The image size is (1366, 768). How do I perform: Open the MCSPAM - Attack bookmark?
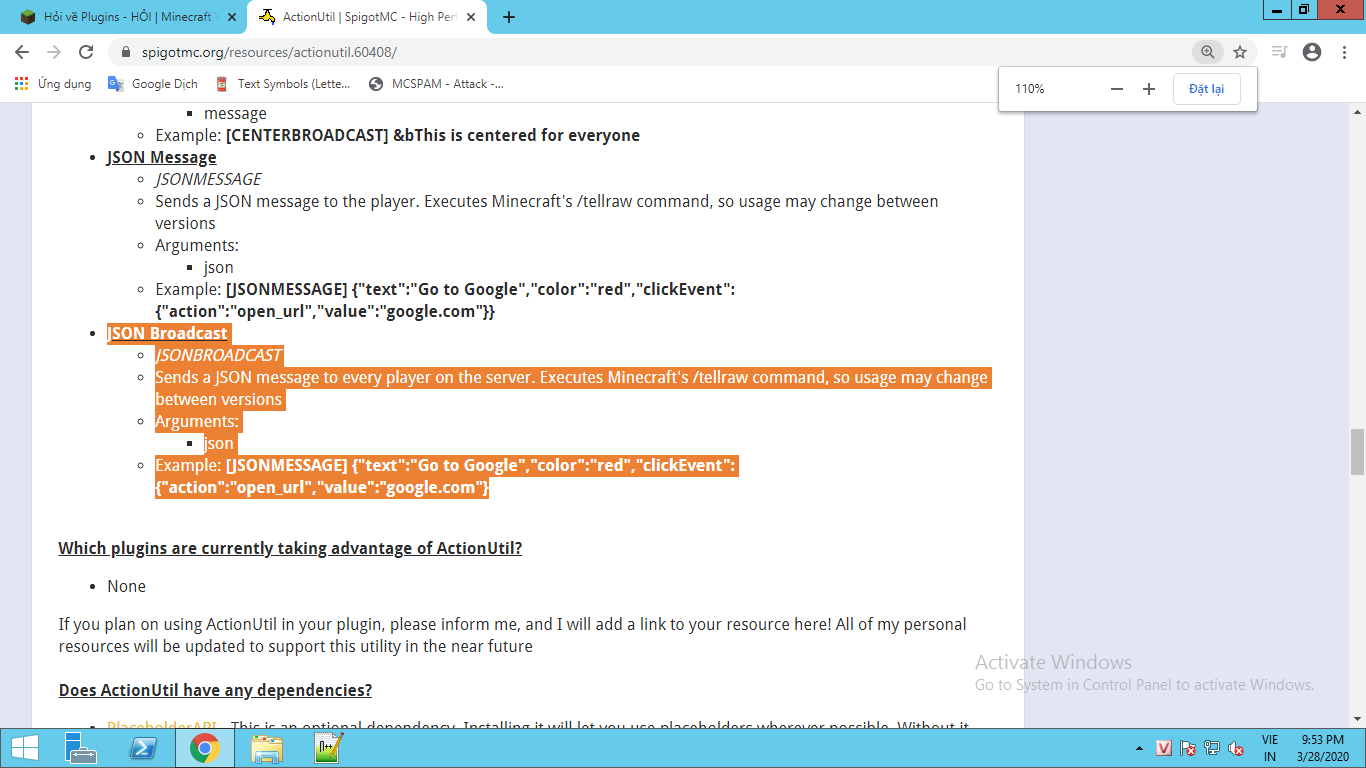436,84
